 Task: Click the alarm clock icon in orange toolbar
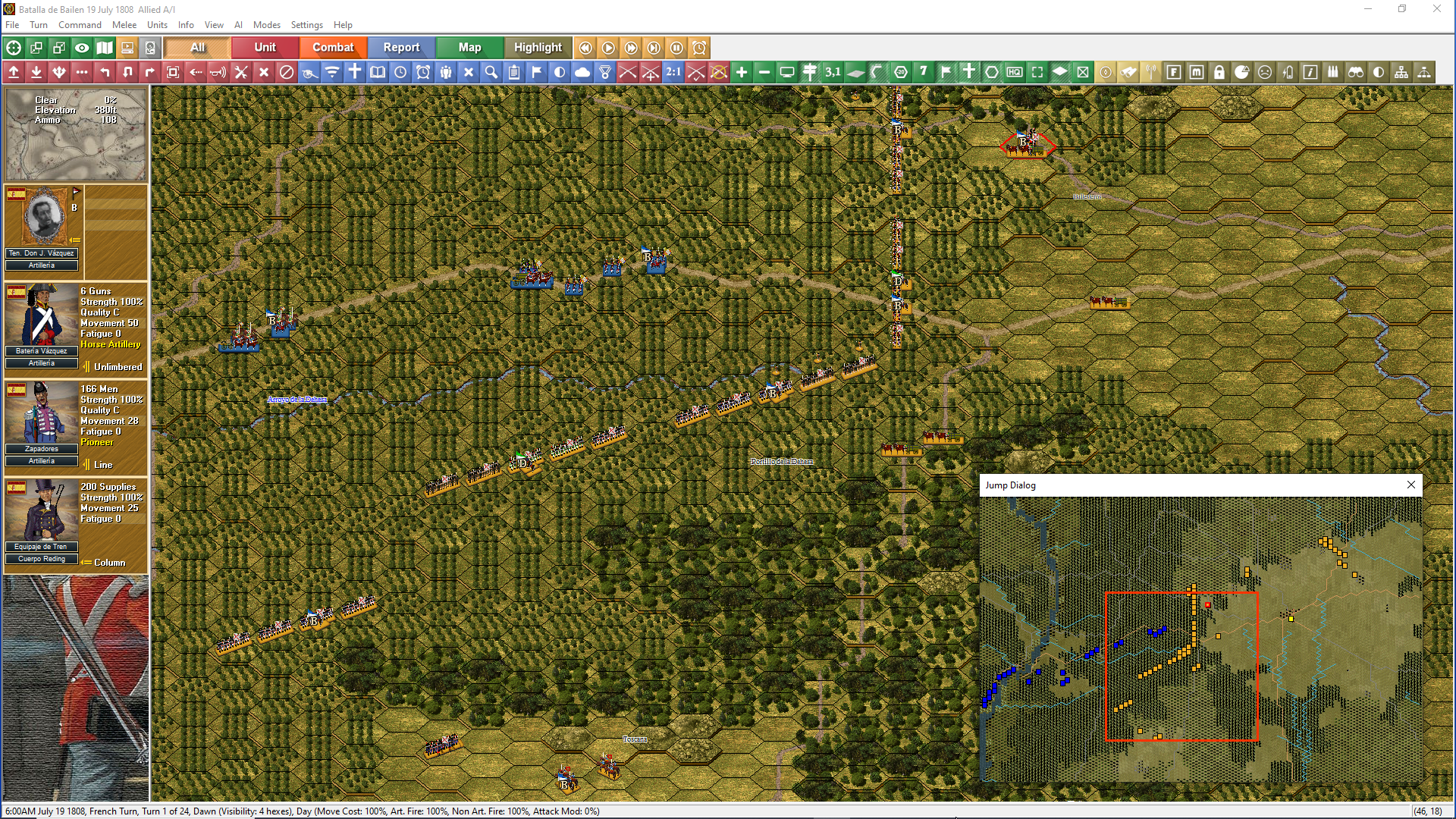[699, 48]
